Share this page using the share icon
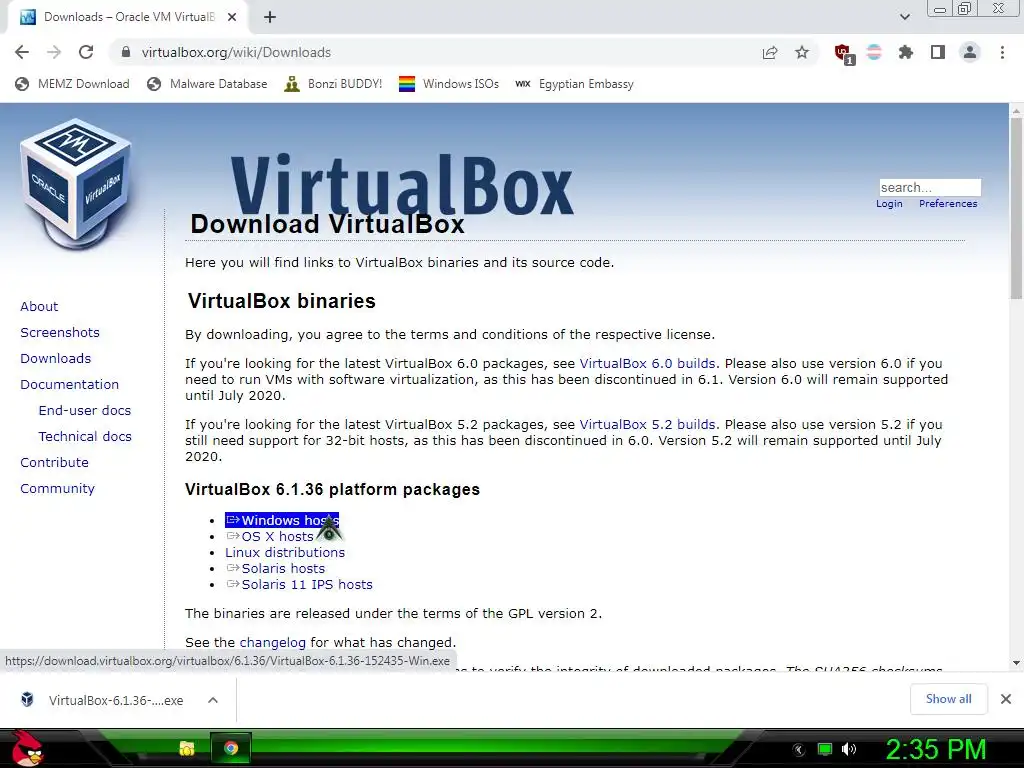Screen dimensions: 1024x768 770,52
